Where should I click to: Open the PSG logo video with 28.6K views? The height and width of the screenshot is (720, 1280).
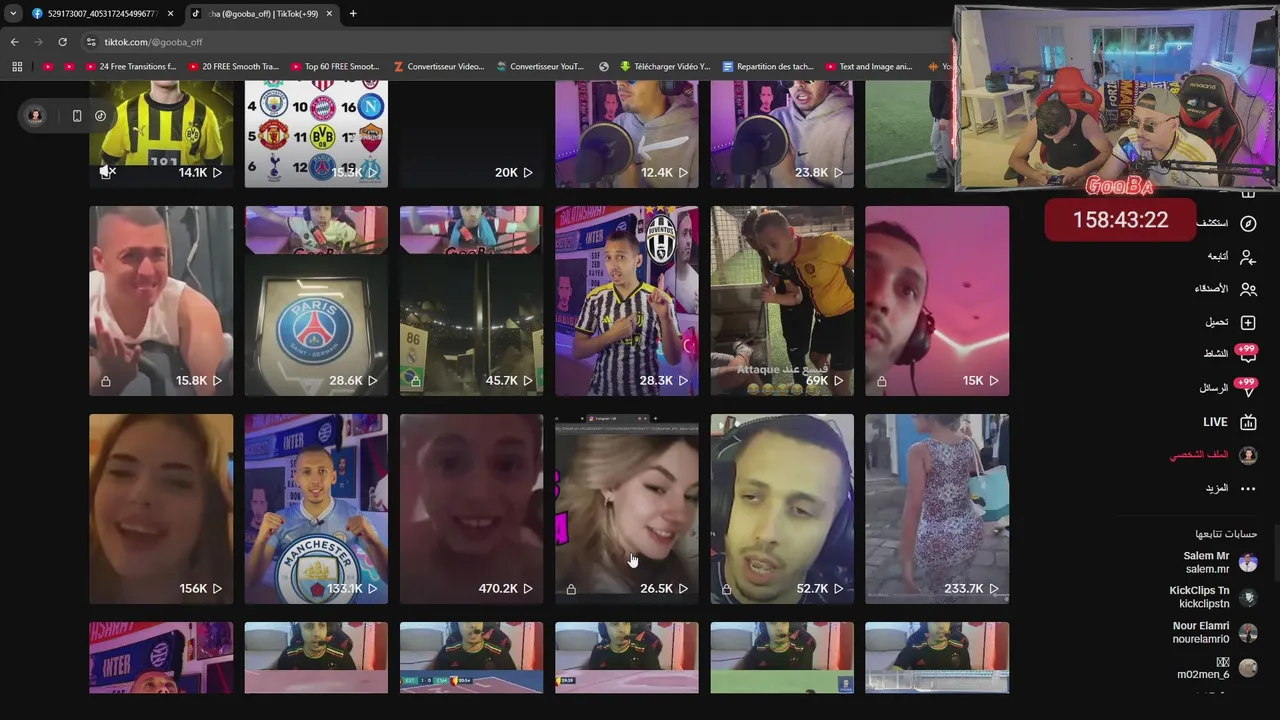(x=316, y=301)
